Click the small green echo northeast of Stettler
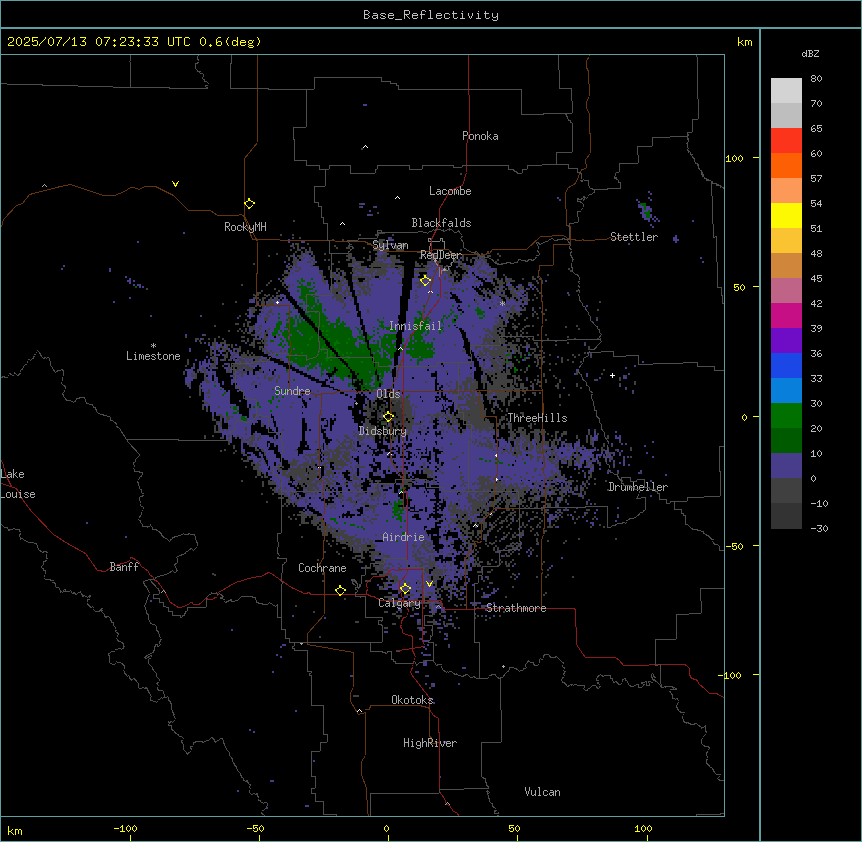Viewport: 862px width, 842px height. [x=645, y=211]
